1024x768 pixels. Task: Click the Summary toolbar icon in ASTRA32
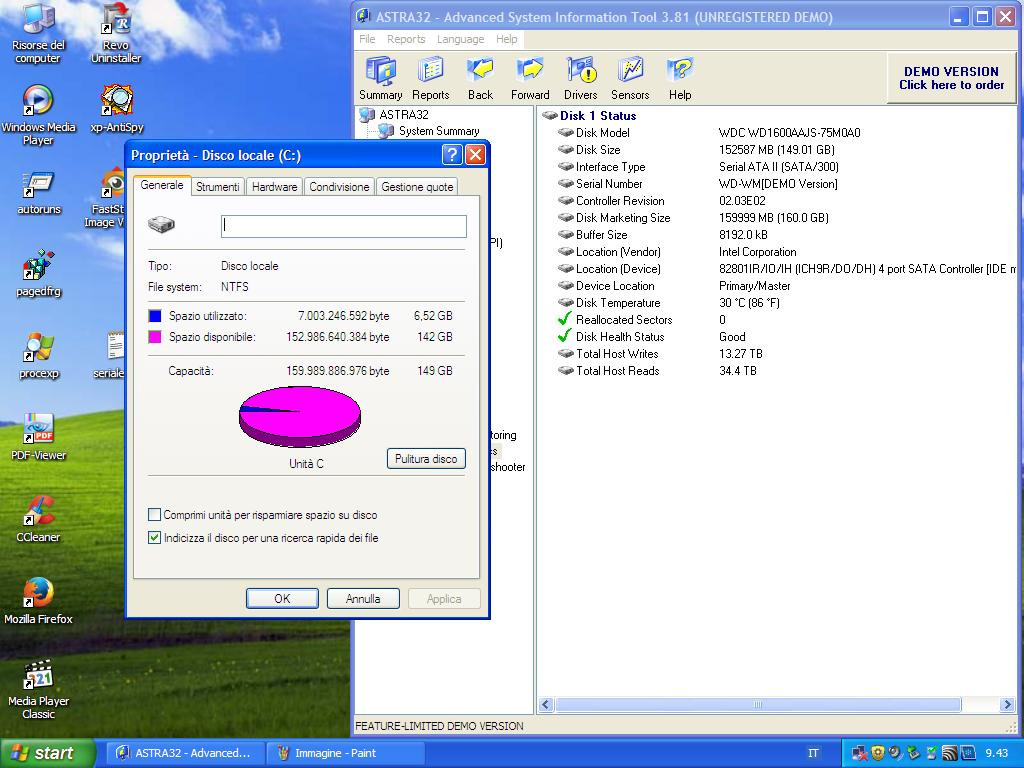(x=380, y=78)
